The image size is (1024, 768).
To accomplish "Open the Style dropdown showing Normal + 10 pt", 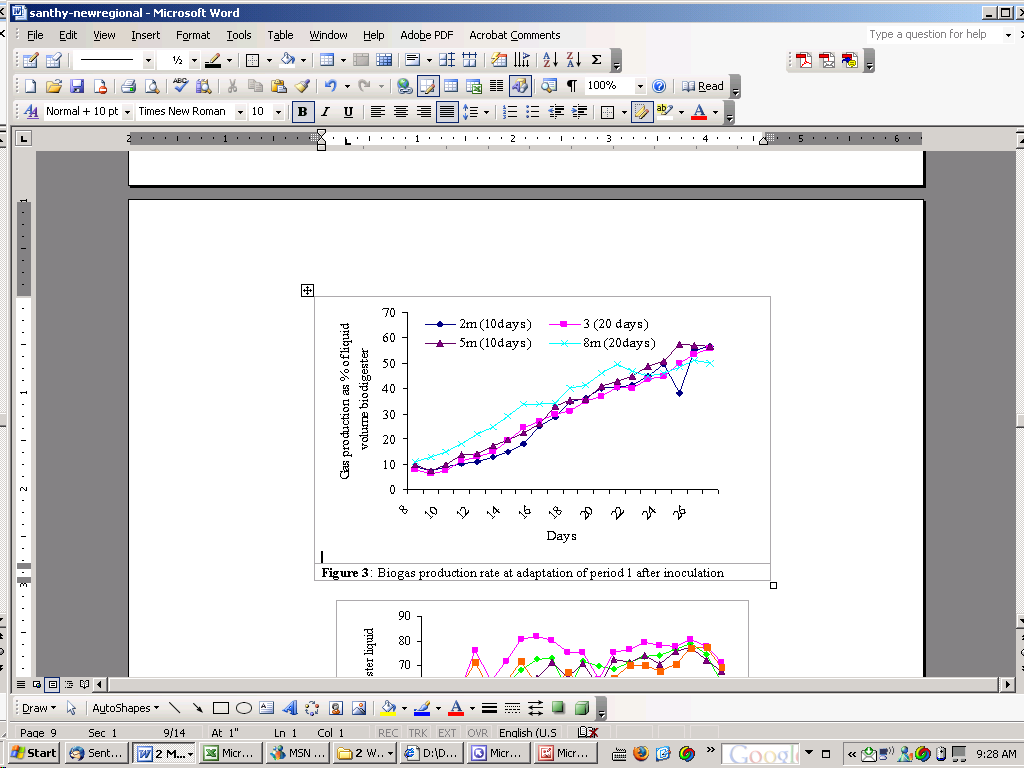I will [x=127, y=112].
